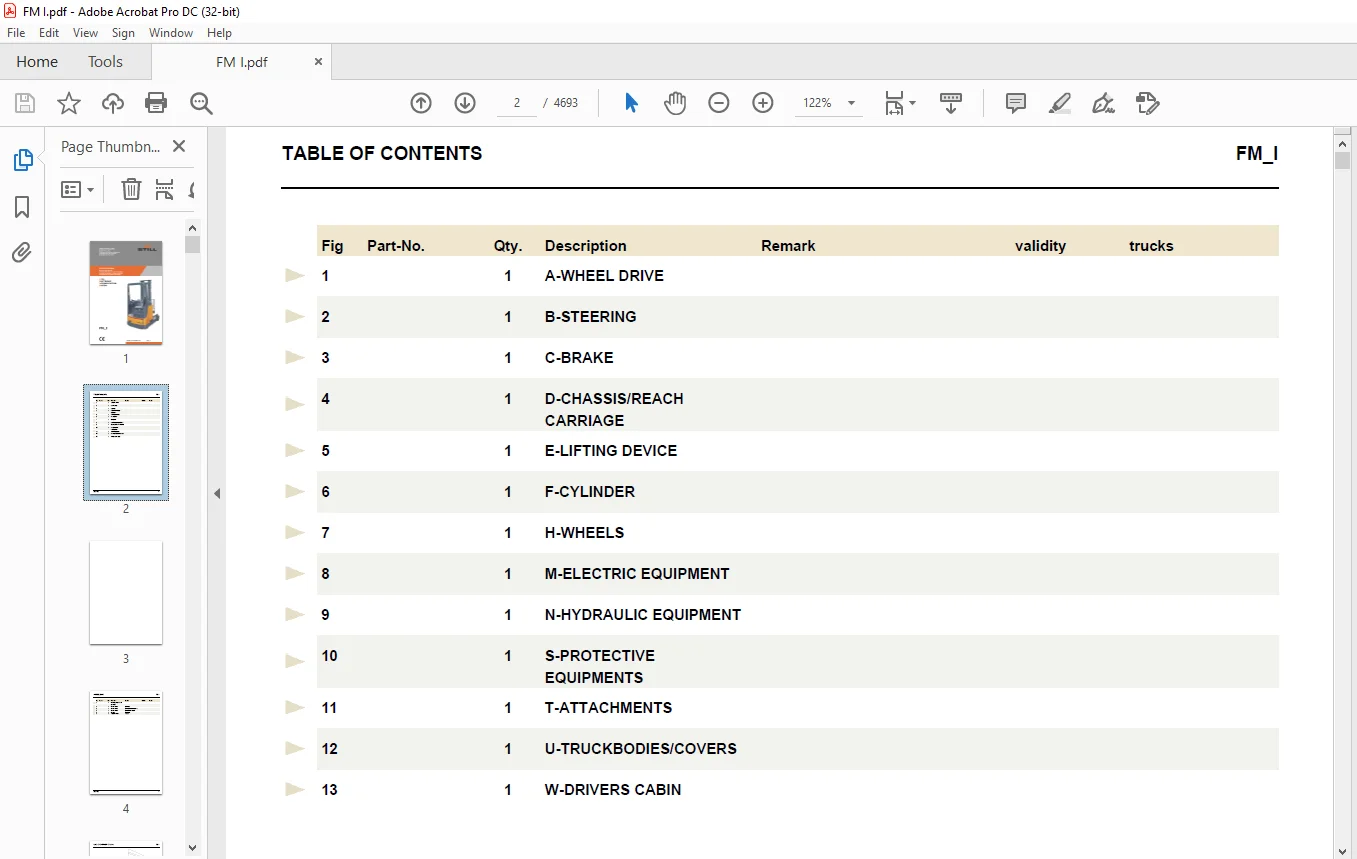Open the Bookmarks panel

pos(22,207)
